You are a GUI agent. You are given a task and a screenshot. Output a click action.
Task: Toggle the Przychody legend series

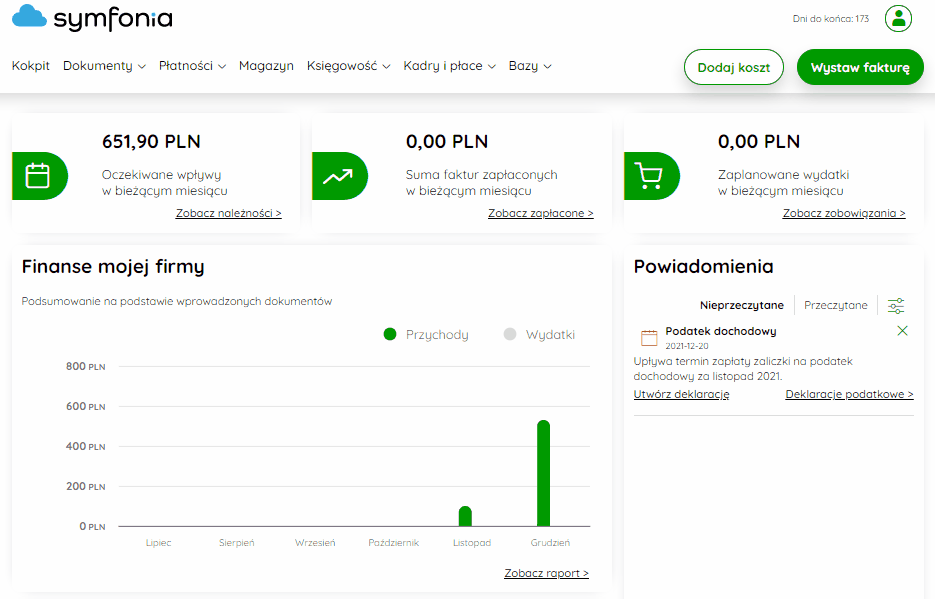point(426,334)
